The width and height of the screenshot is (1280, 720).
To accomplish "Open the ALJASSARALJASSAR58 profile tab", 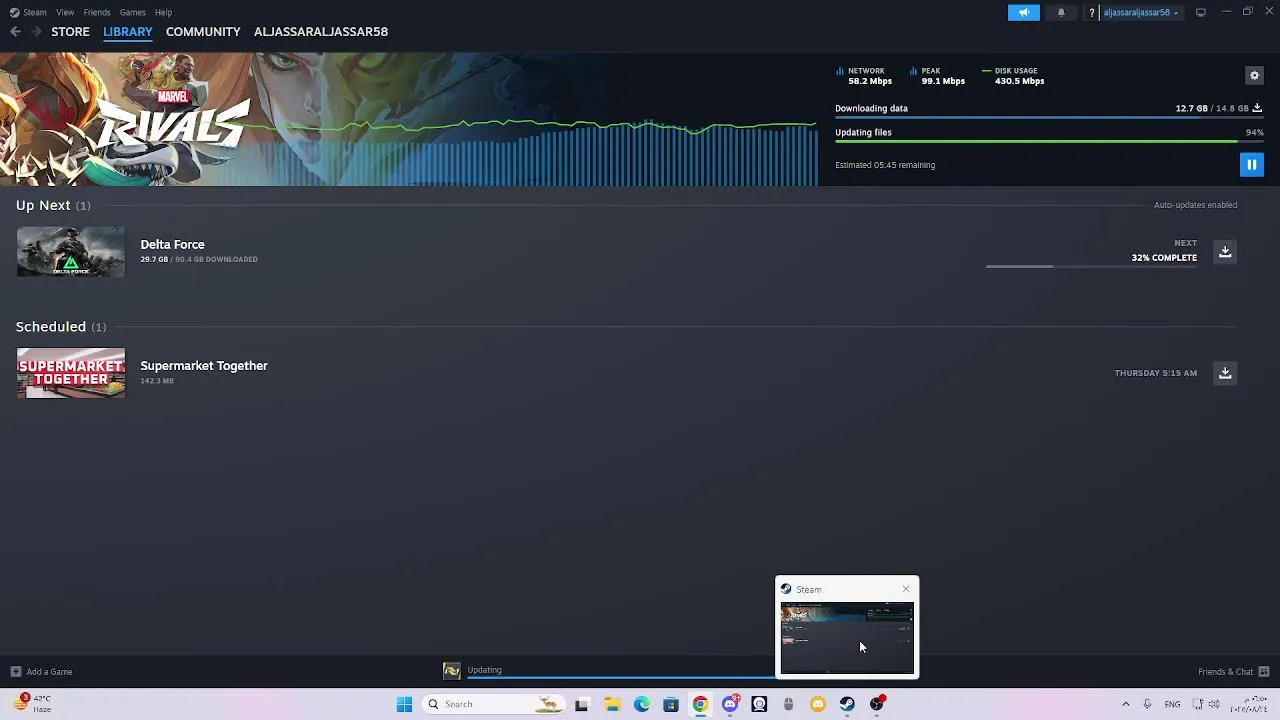I will point(321,31).
